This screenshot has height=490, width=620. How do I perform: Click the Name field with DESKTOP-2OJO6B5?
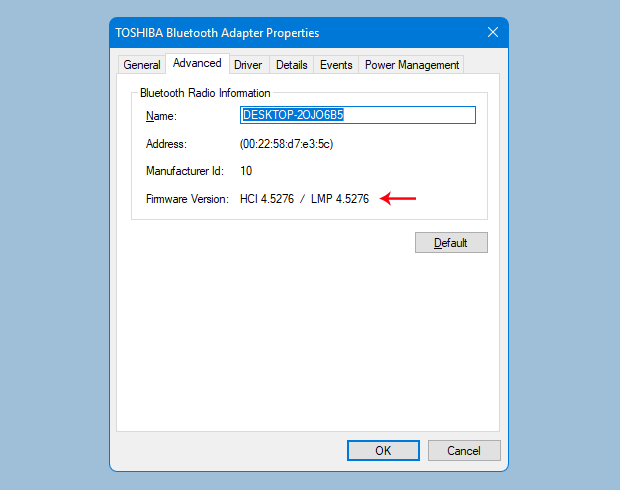coord(357,115)
